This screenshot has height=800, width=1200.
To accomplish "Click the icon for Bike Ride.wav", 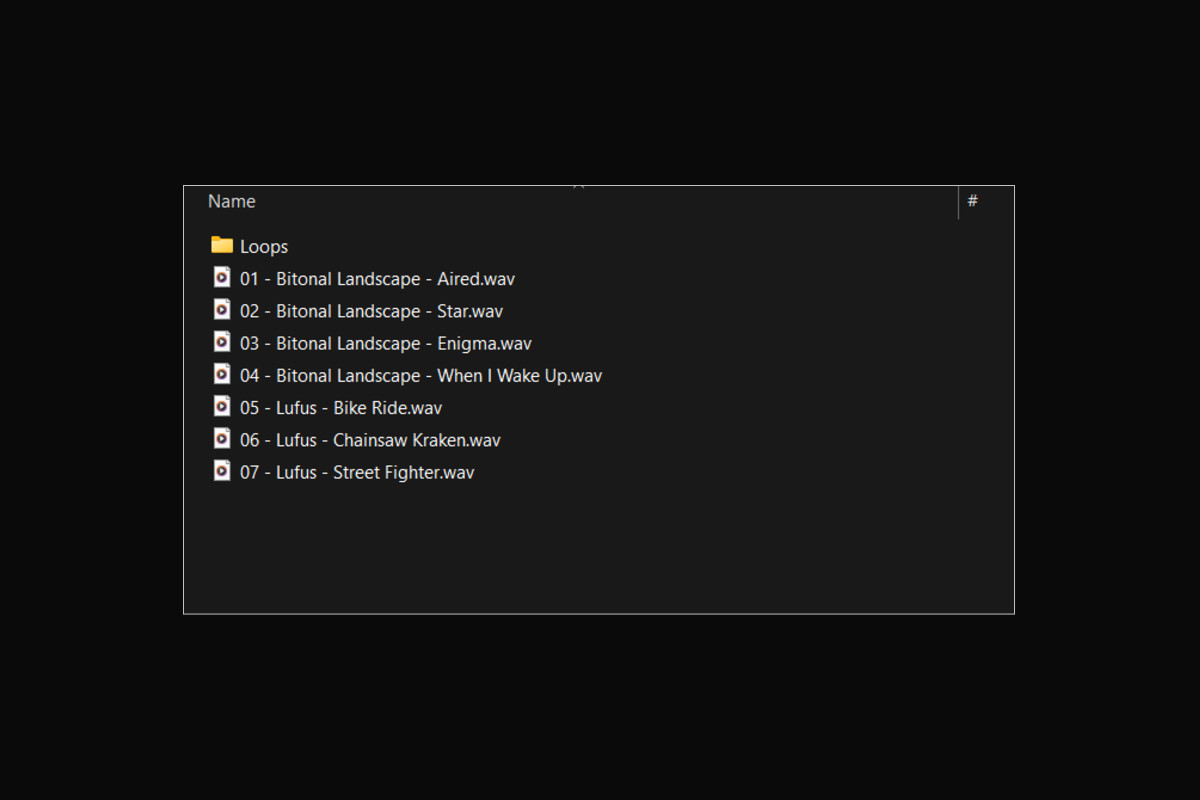I will (222, 406).
